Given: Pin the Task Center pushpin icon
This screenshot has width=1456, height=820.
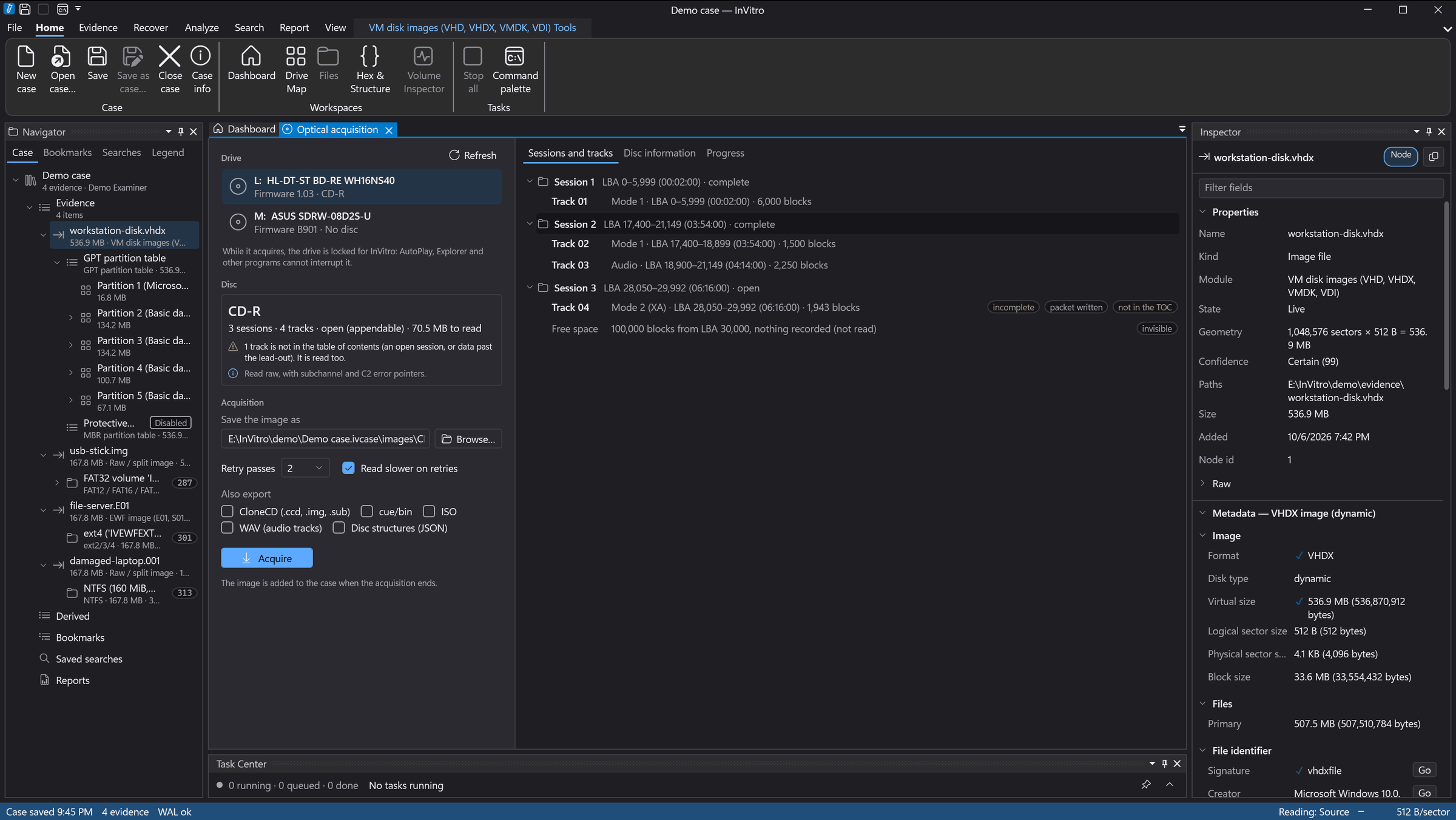Looking at the screenshot, I should [x=1146, y=785].
